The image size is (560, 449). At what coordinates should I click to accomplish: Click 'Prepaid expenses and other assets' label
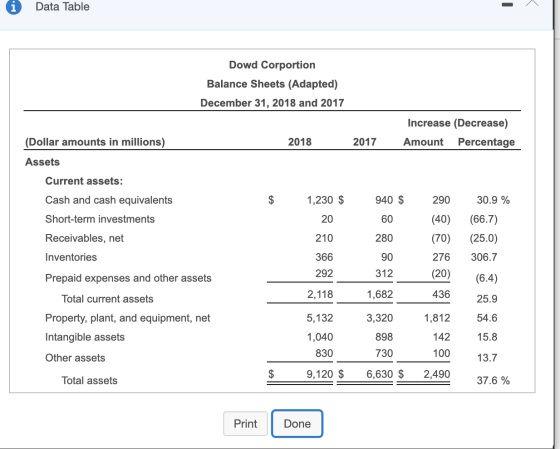coord(128,278)
